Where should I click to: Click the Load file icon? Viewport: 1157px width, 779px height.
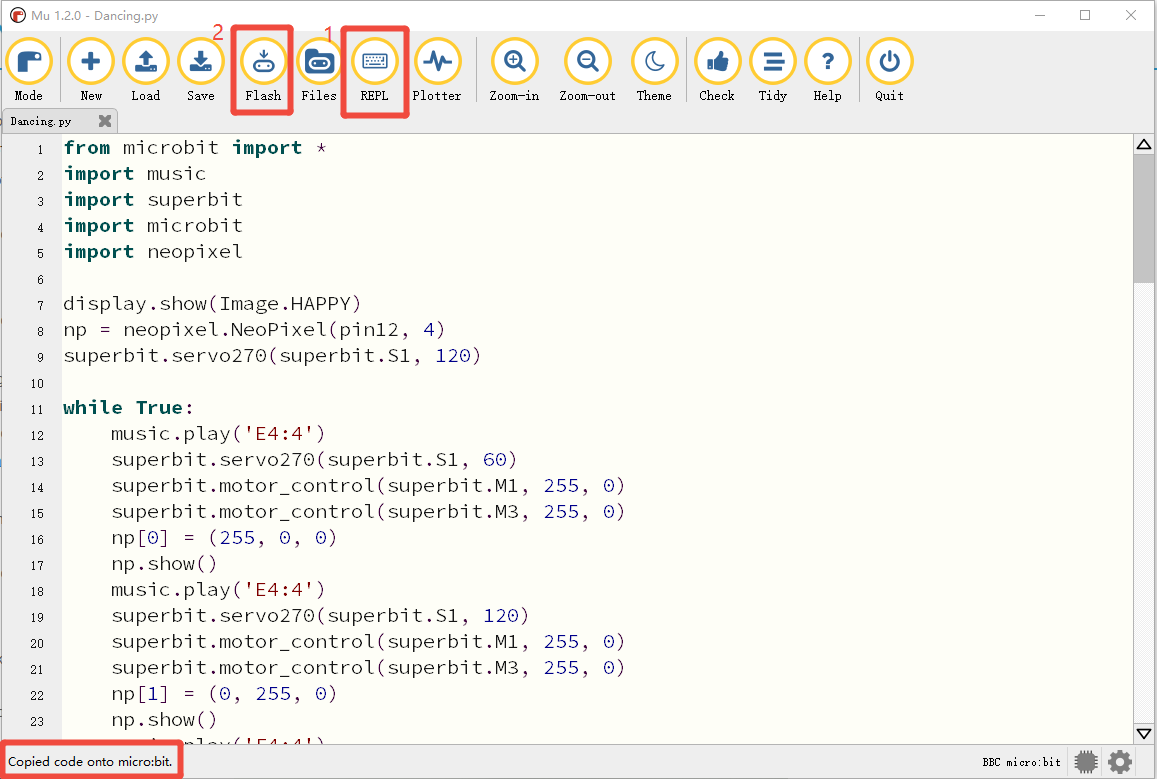point(145,71)
